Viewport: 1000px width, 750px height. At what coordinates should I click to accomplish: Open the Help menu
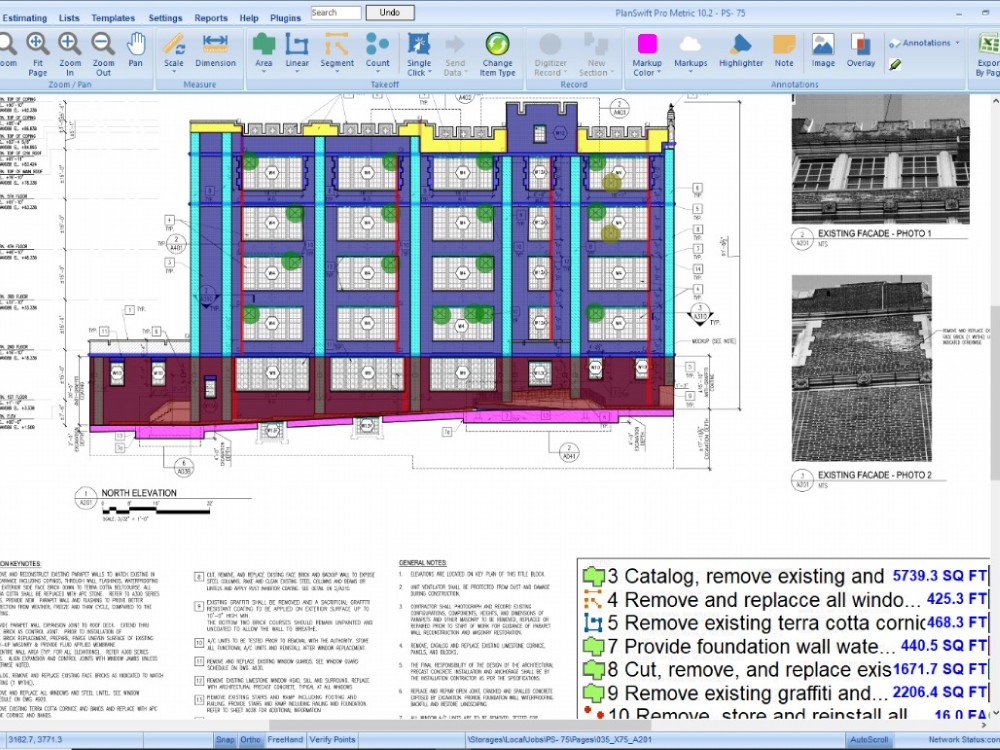point(249,18)
